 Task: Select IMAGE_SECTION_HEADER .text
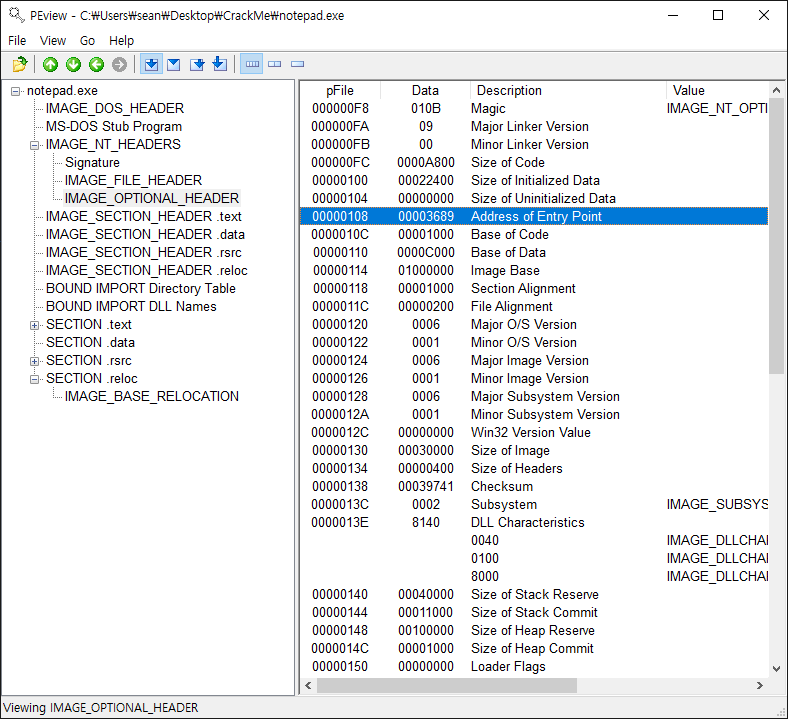click(x=144, y=217)
